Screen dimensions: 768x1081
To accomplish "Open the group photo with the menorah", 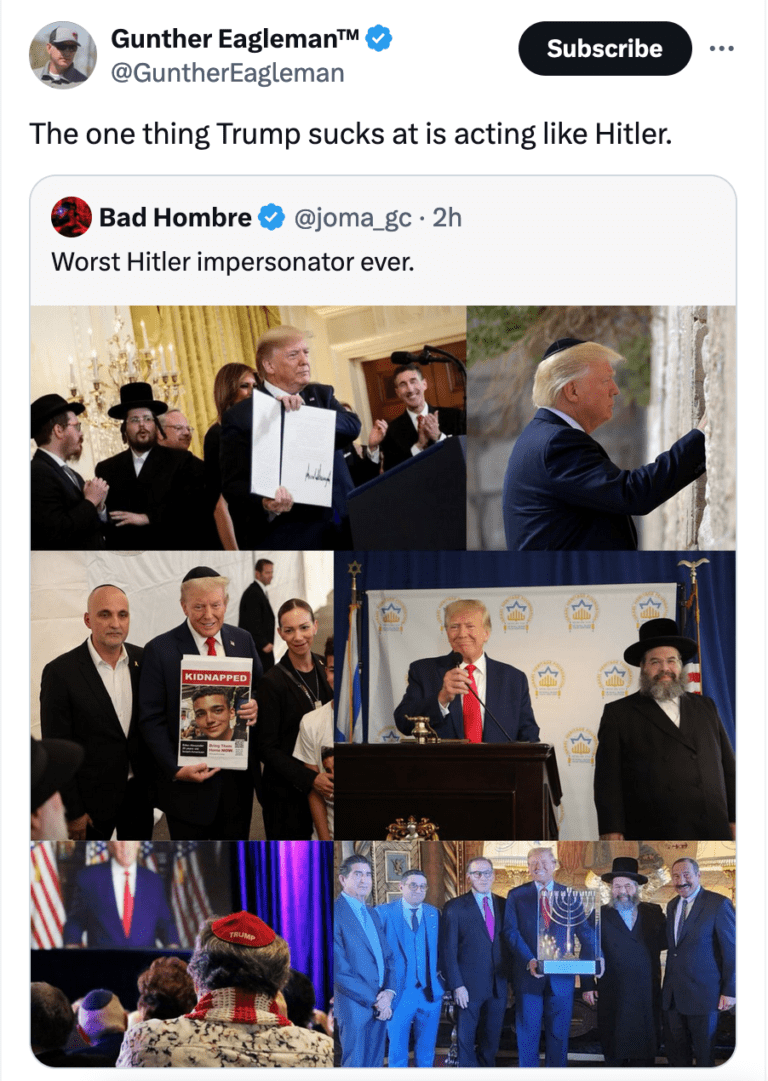I will click(535, 953).
